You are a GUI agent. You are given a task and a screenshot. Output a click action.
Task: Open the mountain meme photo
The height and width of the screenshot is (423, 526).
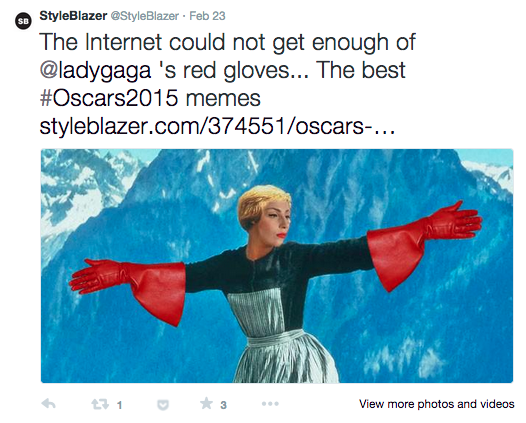click(x=277, y=266)
